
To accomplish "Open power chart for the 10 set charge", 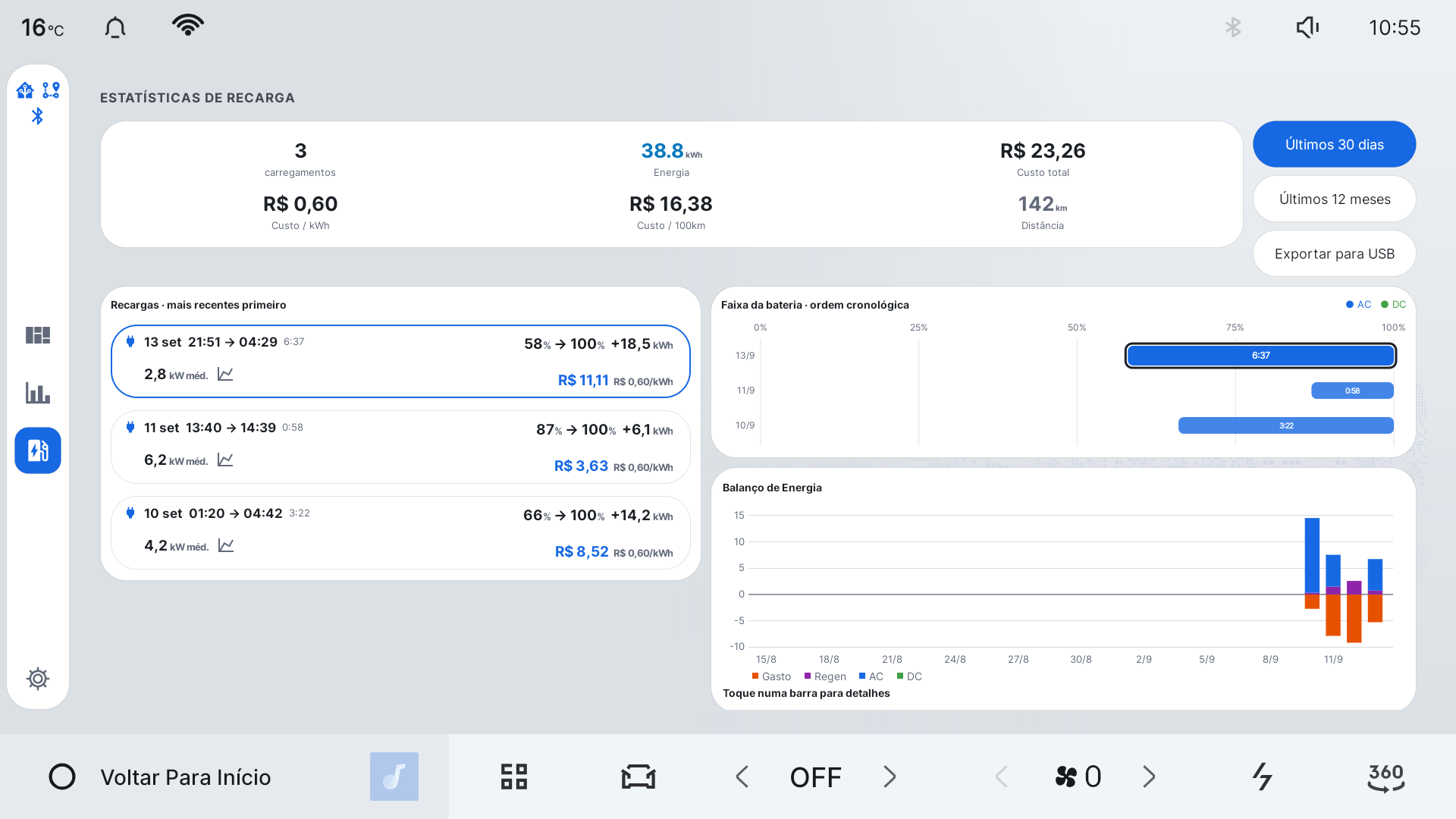I will pyautogui.click(x=226, y=545).
